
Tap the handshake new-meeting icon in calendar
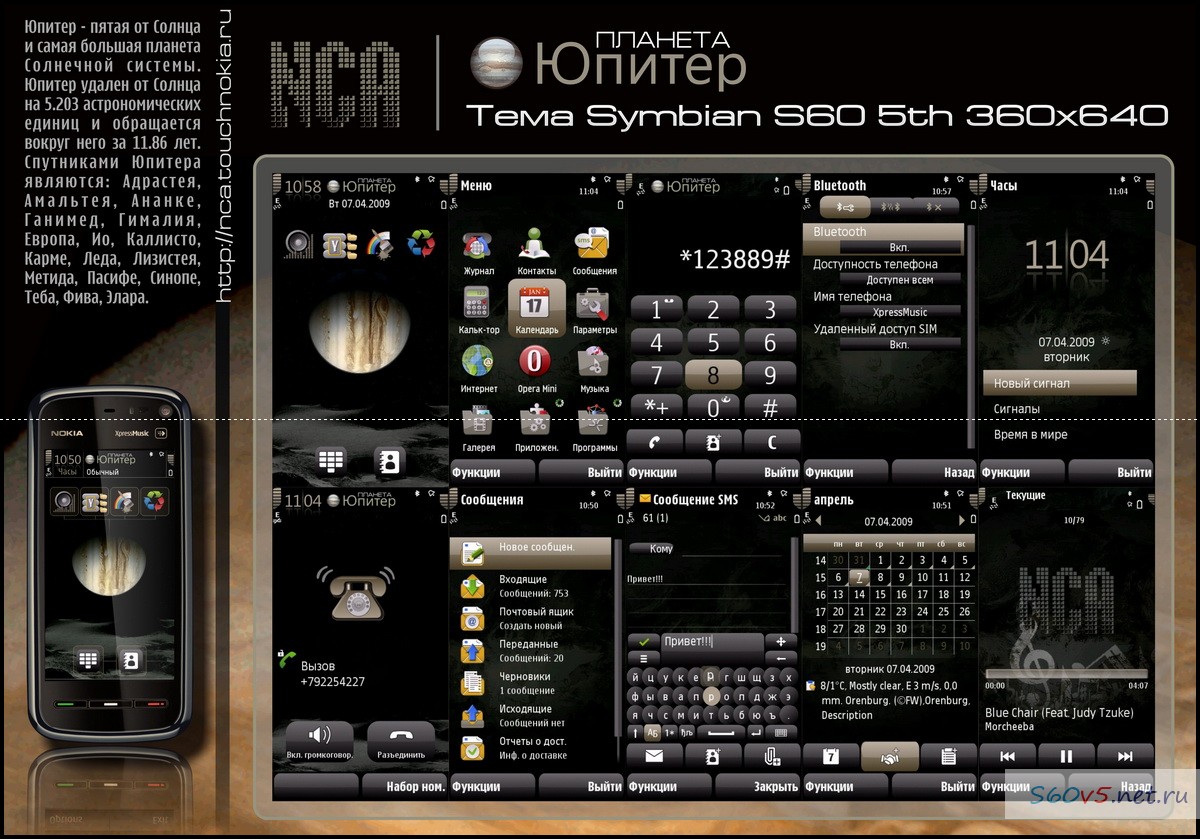(x=889, y=757)
